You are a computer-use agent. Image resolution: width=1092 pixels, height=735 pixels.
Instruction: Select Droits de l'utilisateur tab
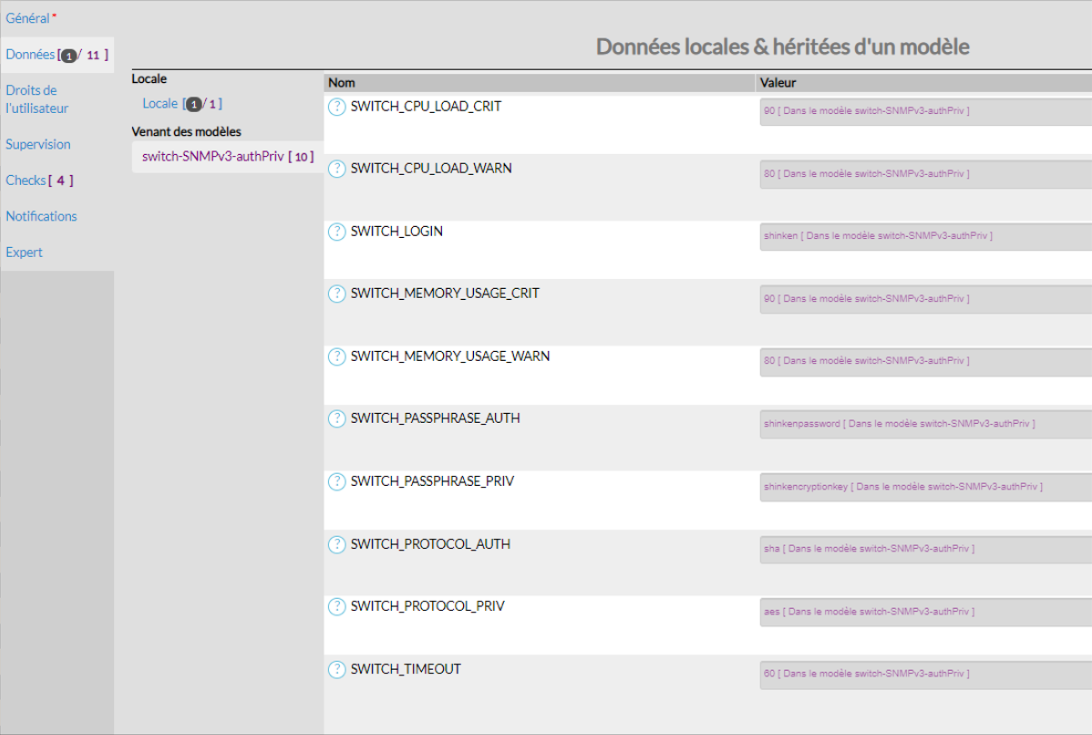pos(37,99)
